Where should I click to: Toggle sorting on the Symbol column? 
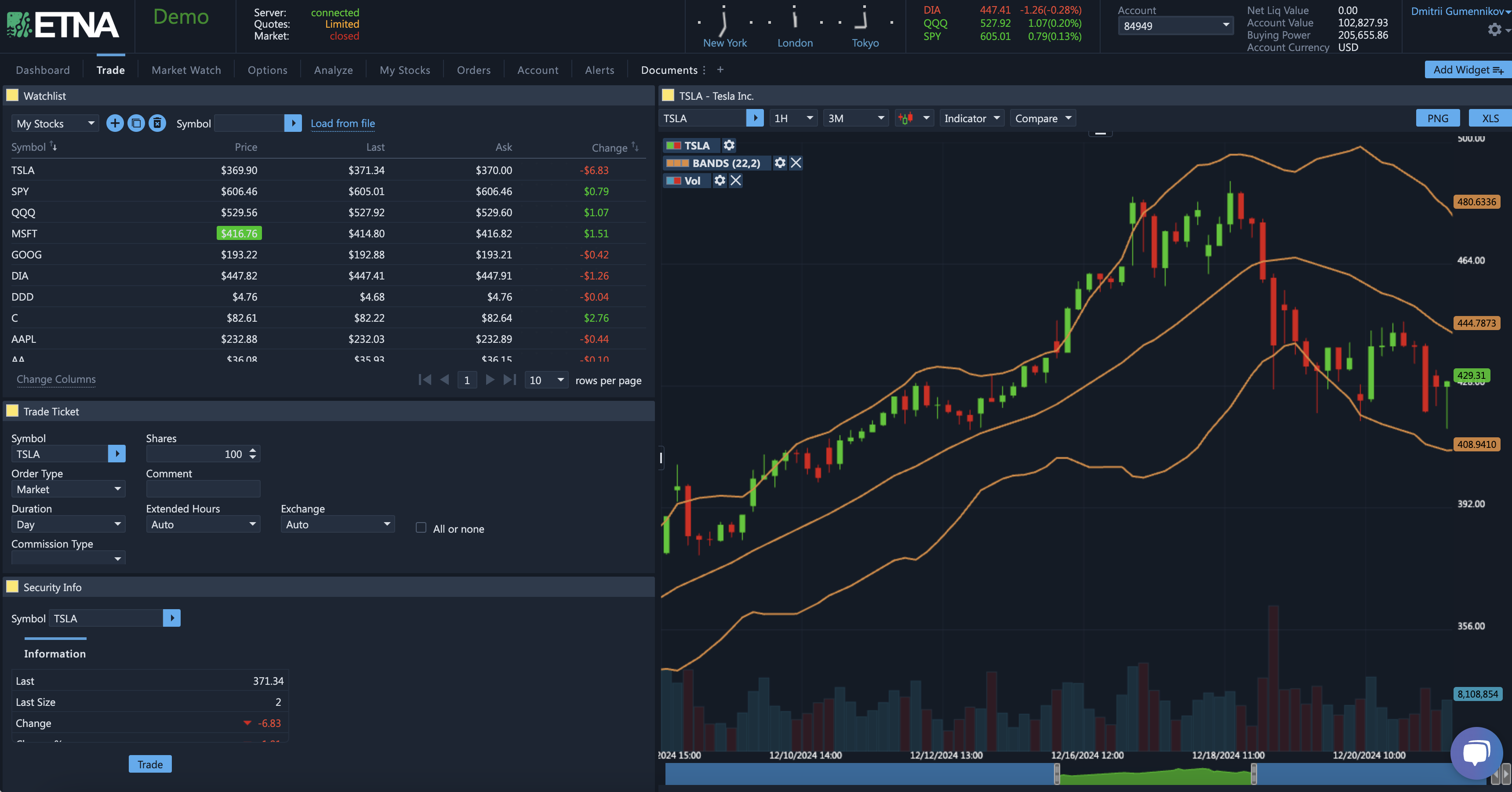tap(54, 147)
